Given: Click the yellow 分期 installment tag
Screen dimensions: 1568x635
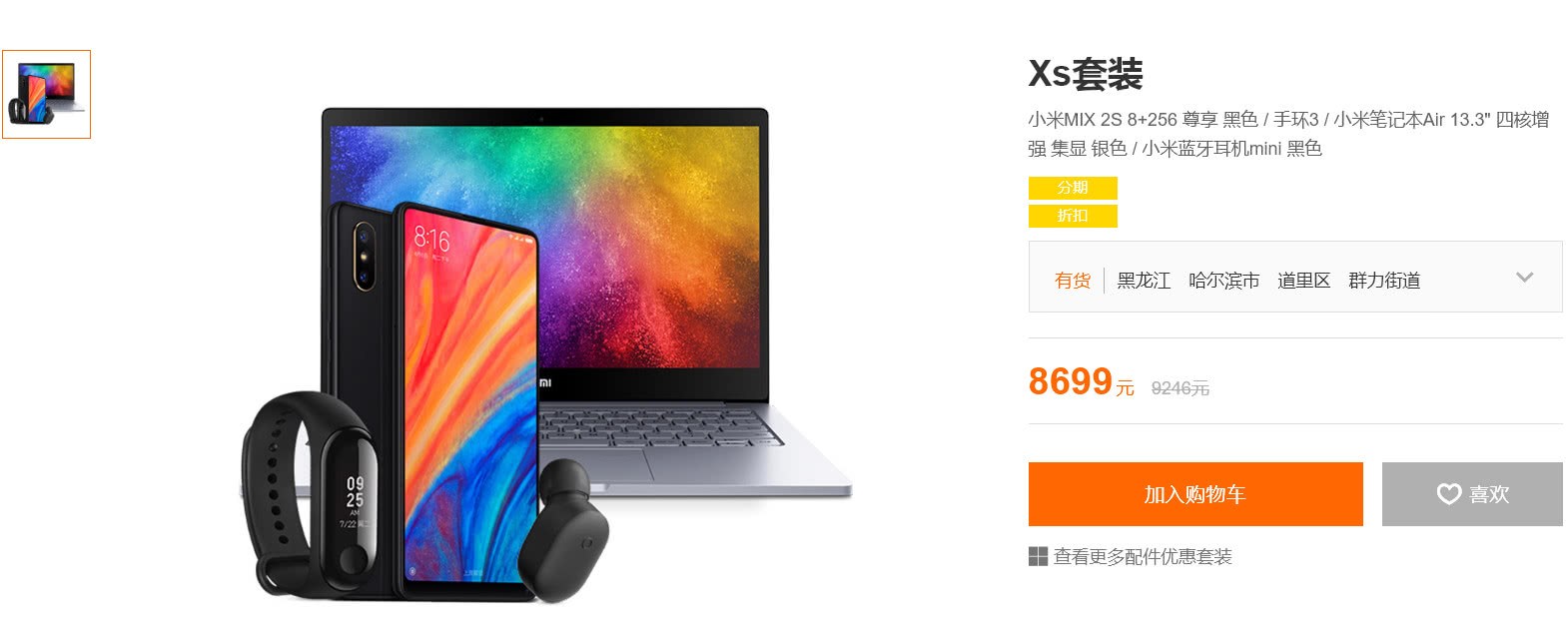Looking at the screenshot, I should click(1073, 188).
